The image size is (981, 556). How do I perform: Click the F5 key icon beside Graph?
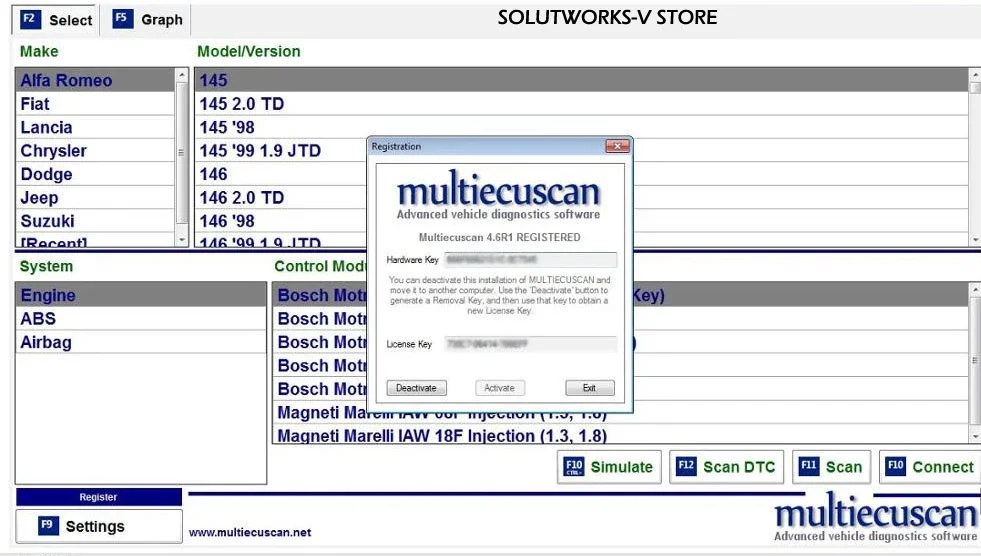point(122,18)
